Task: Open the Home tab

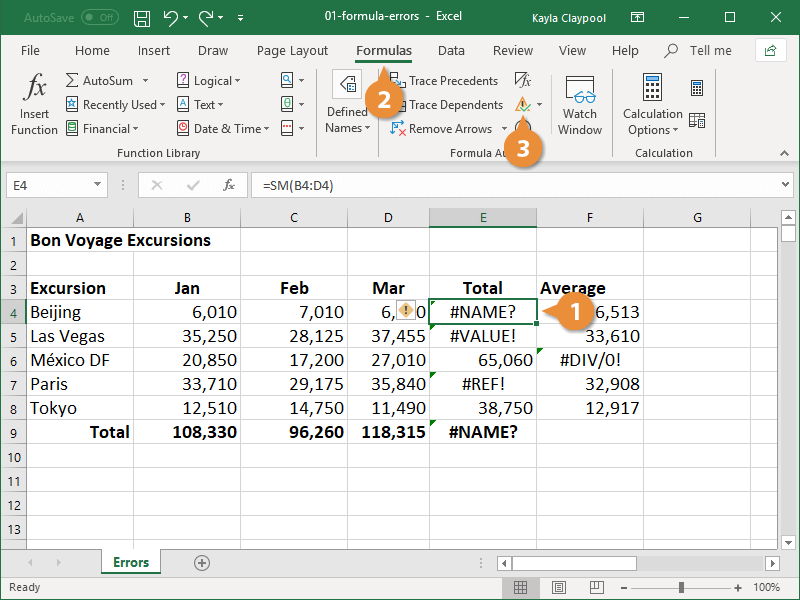Action: [92, 51]
